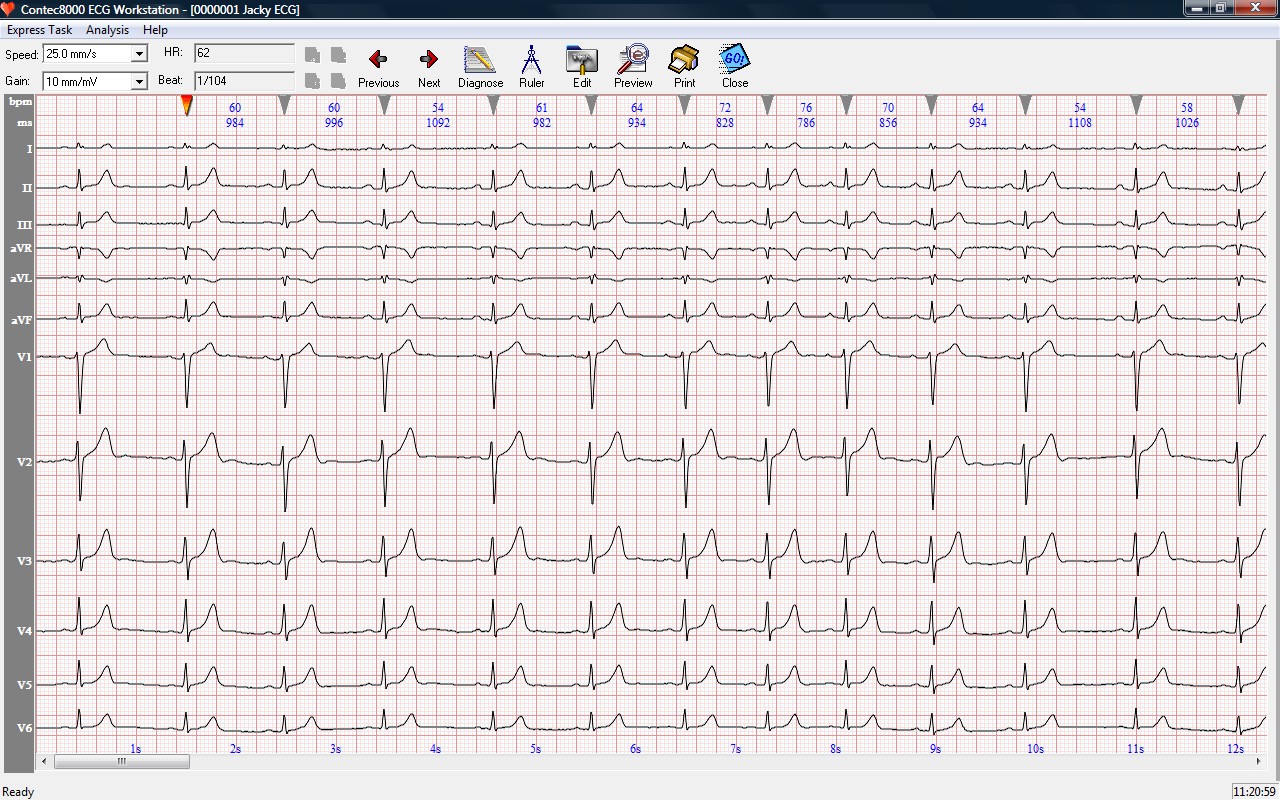Expand the Gain dropdown

[x=139, y=81]
